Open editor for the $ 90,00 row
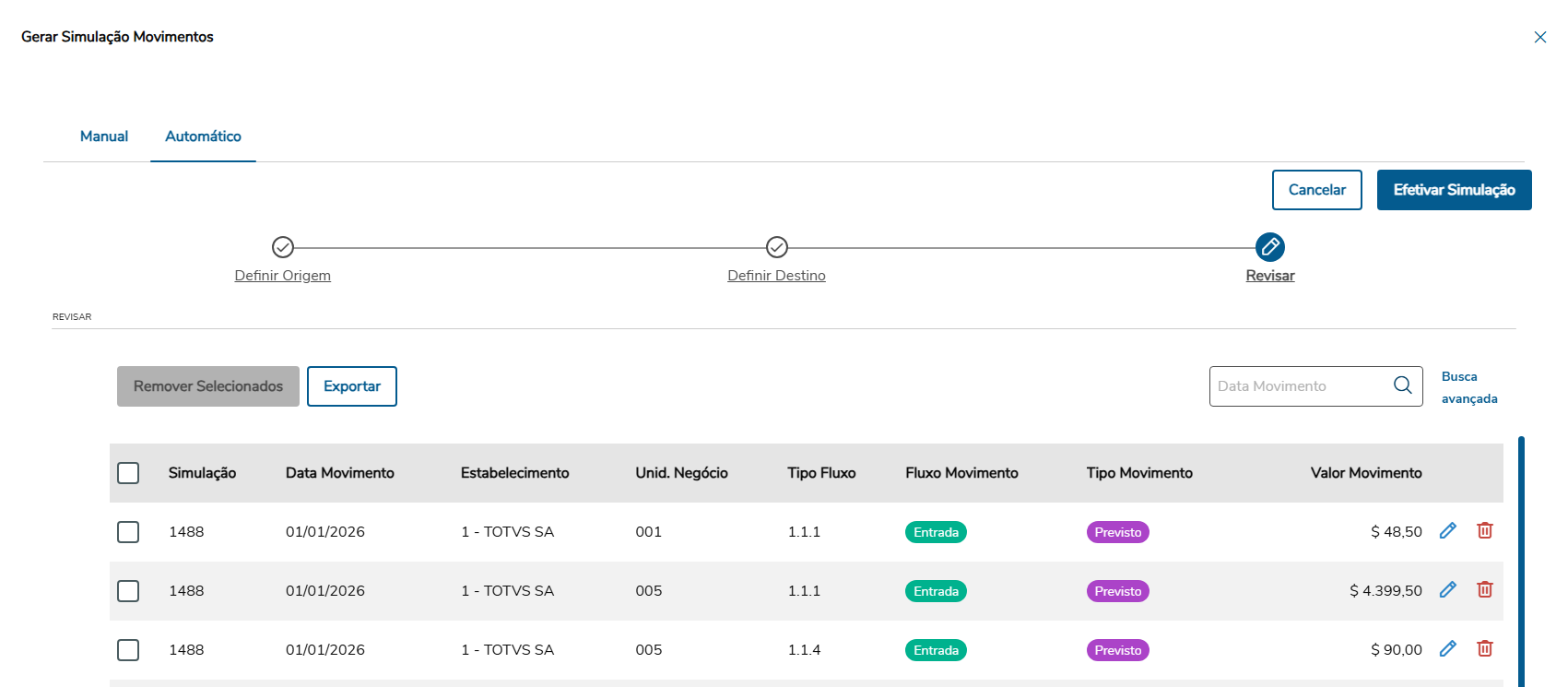Viewport: 1568px width, 687px height. click(1448, 648)
